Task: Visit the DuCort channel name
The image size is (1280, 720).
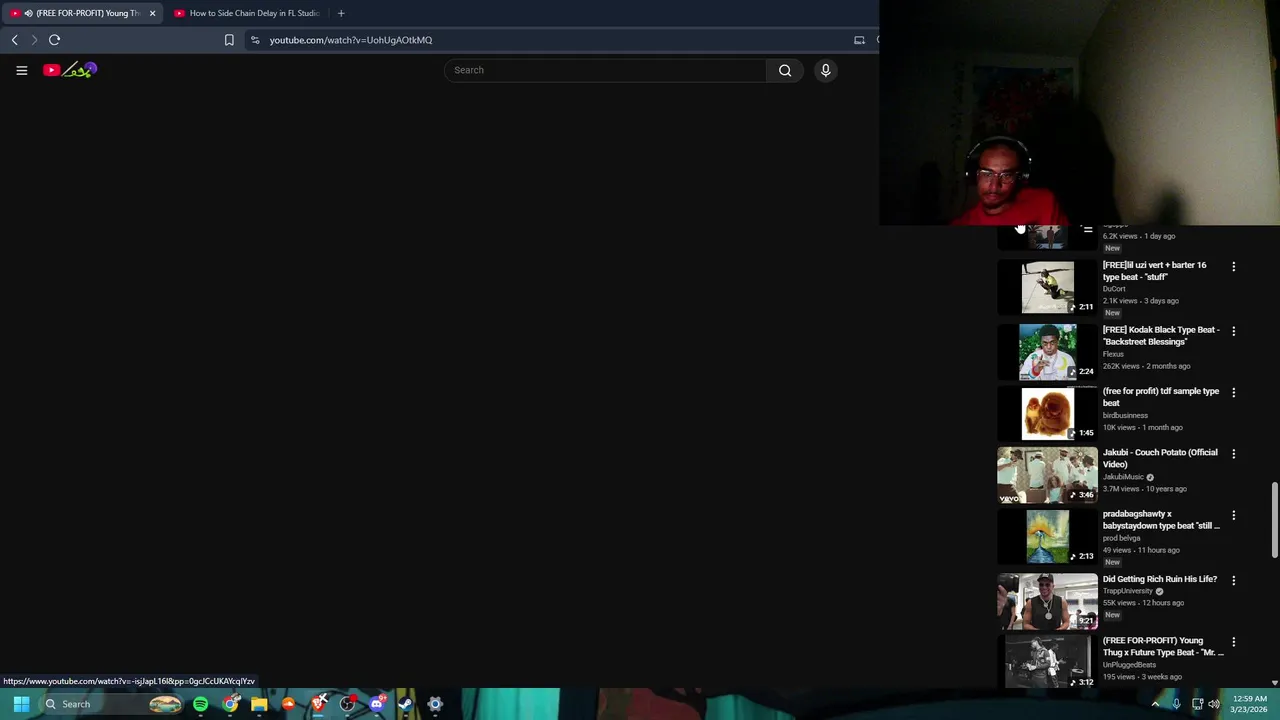Action: tap(1114, 289)
